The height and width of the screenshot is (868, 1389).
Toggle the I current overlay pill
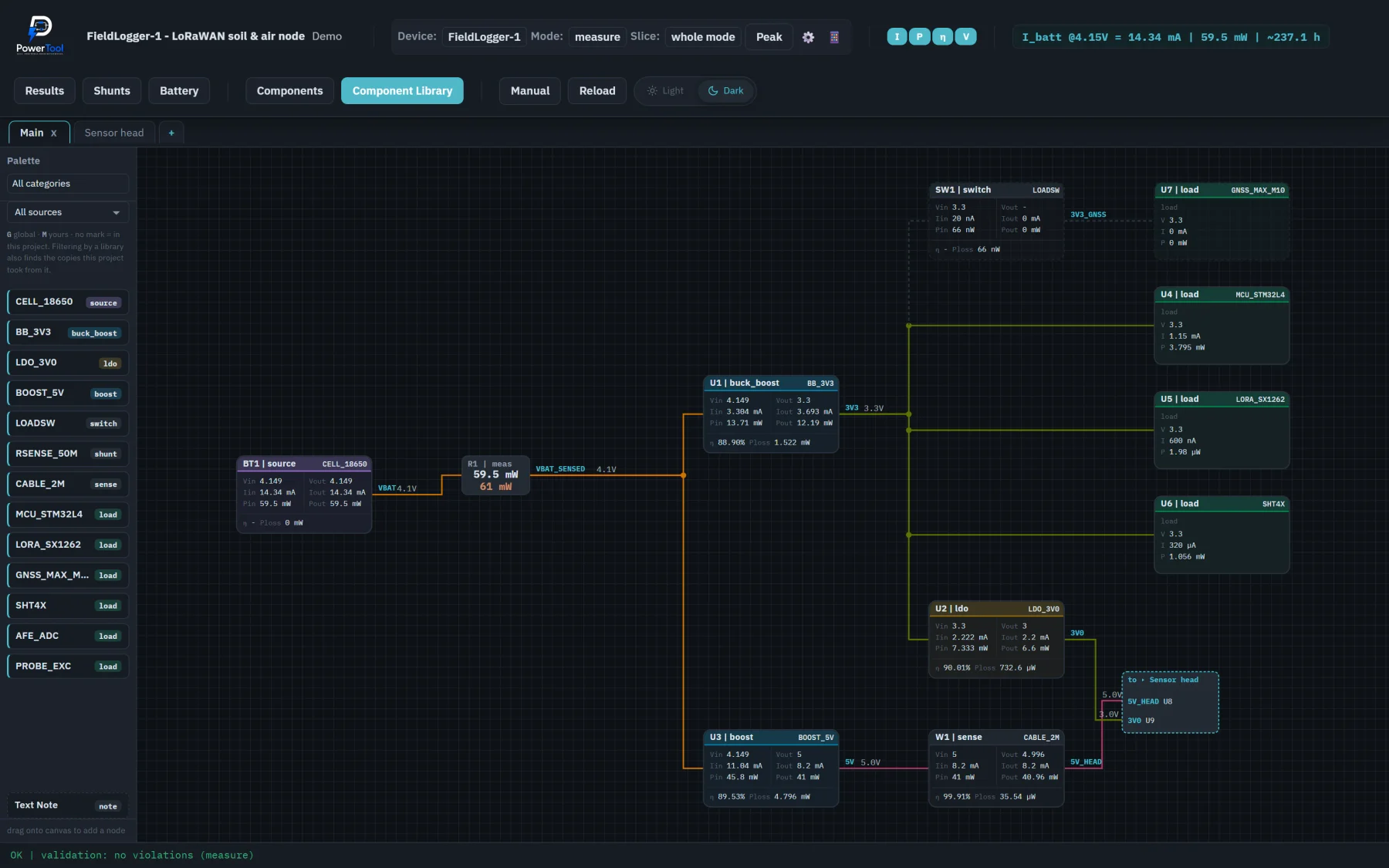click(897, 37)
